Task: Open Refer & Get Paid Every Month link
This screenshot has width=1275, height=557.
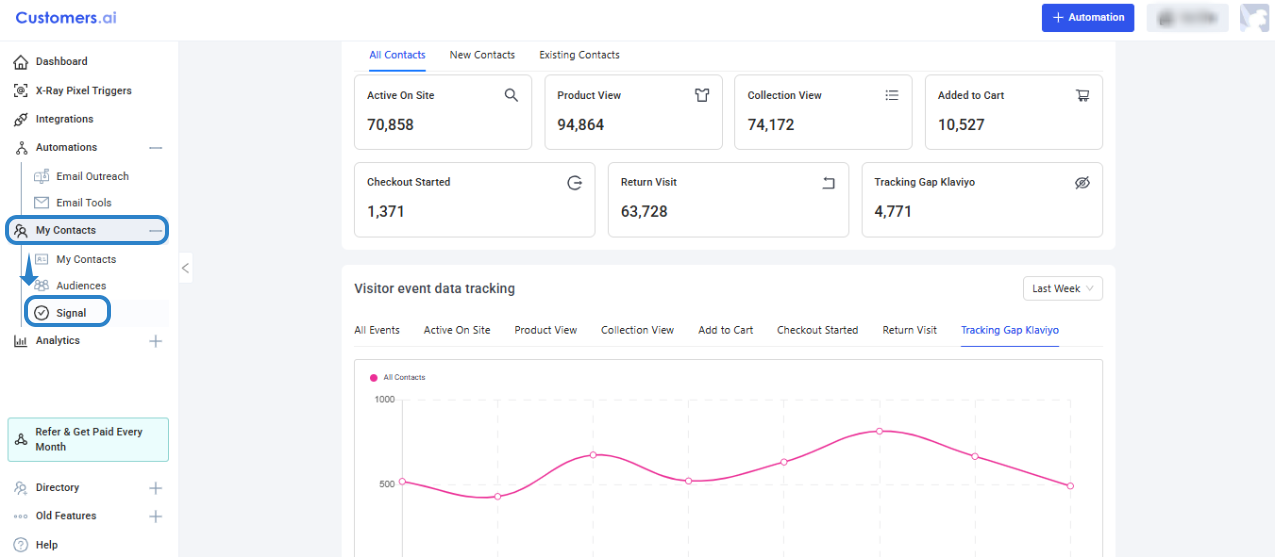Action: click(x=88, y=439)
